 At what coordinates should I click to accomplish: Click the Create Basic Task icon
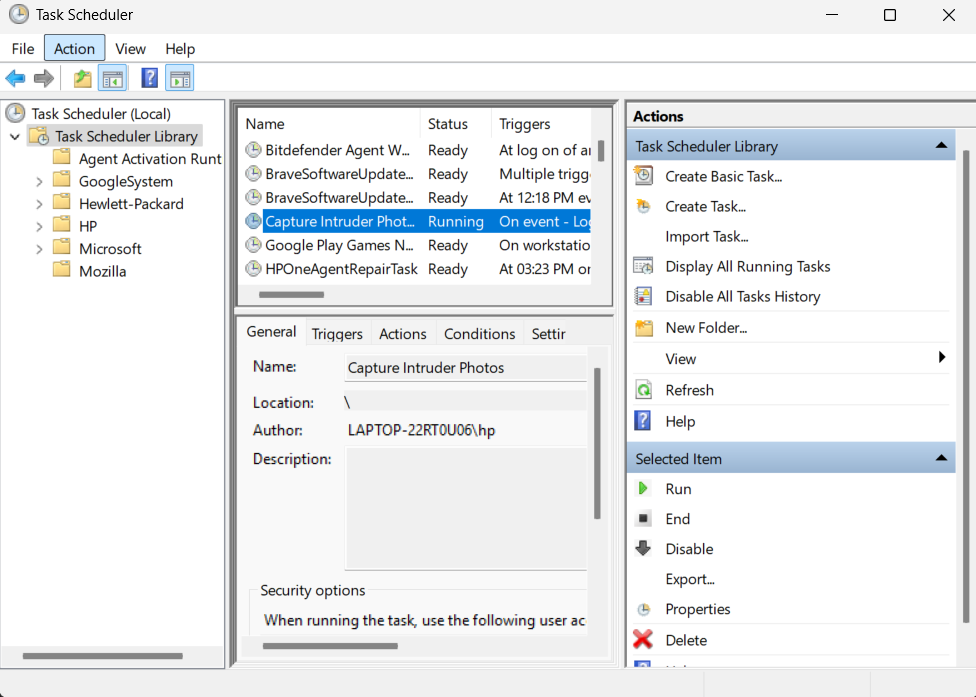(644, 176)
